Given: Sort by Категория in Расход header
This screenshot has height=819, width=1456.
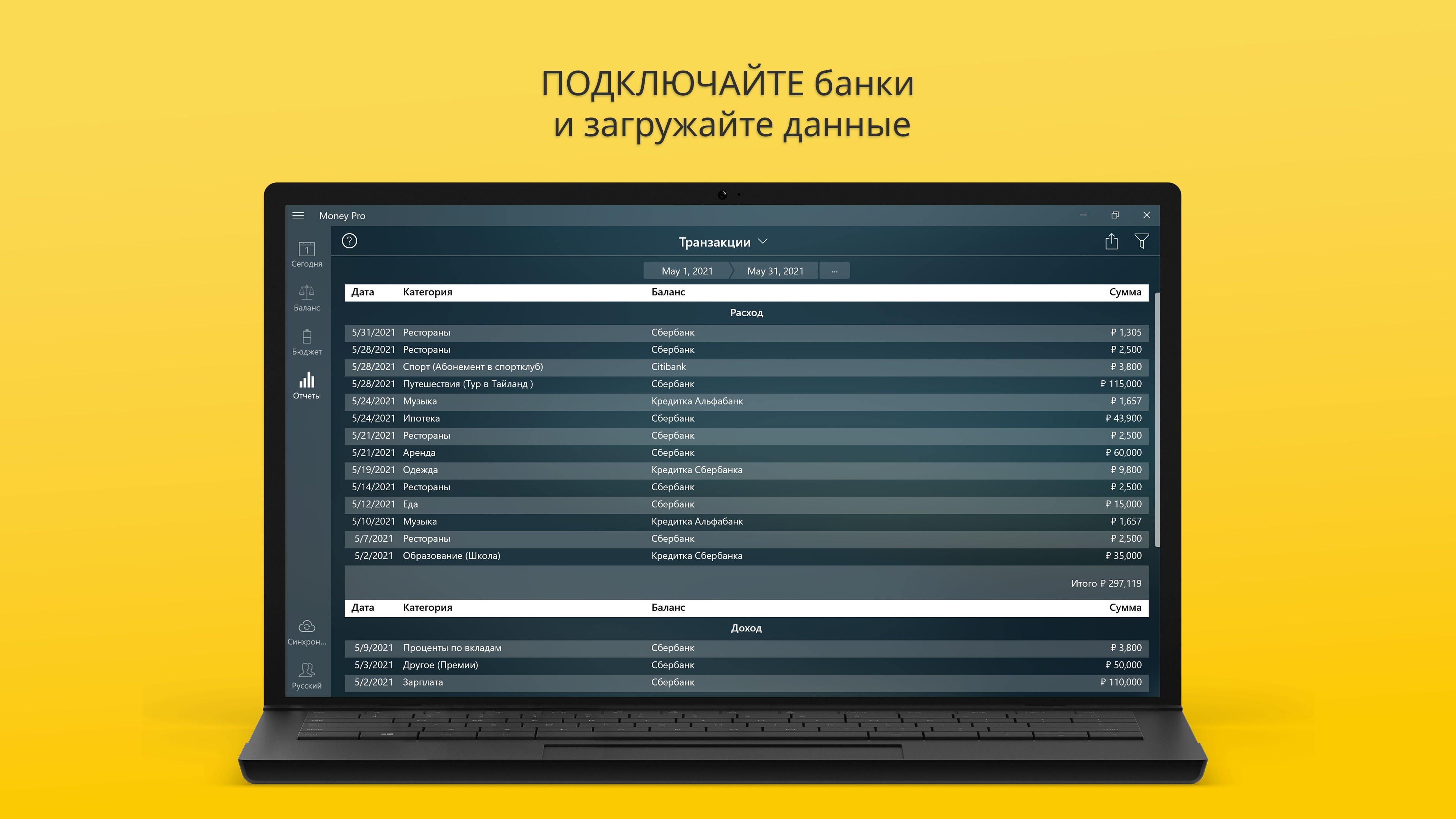Looking at the screenshot, I should tap(427, 292).
